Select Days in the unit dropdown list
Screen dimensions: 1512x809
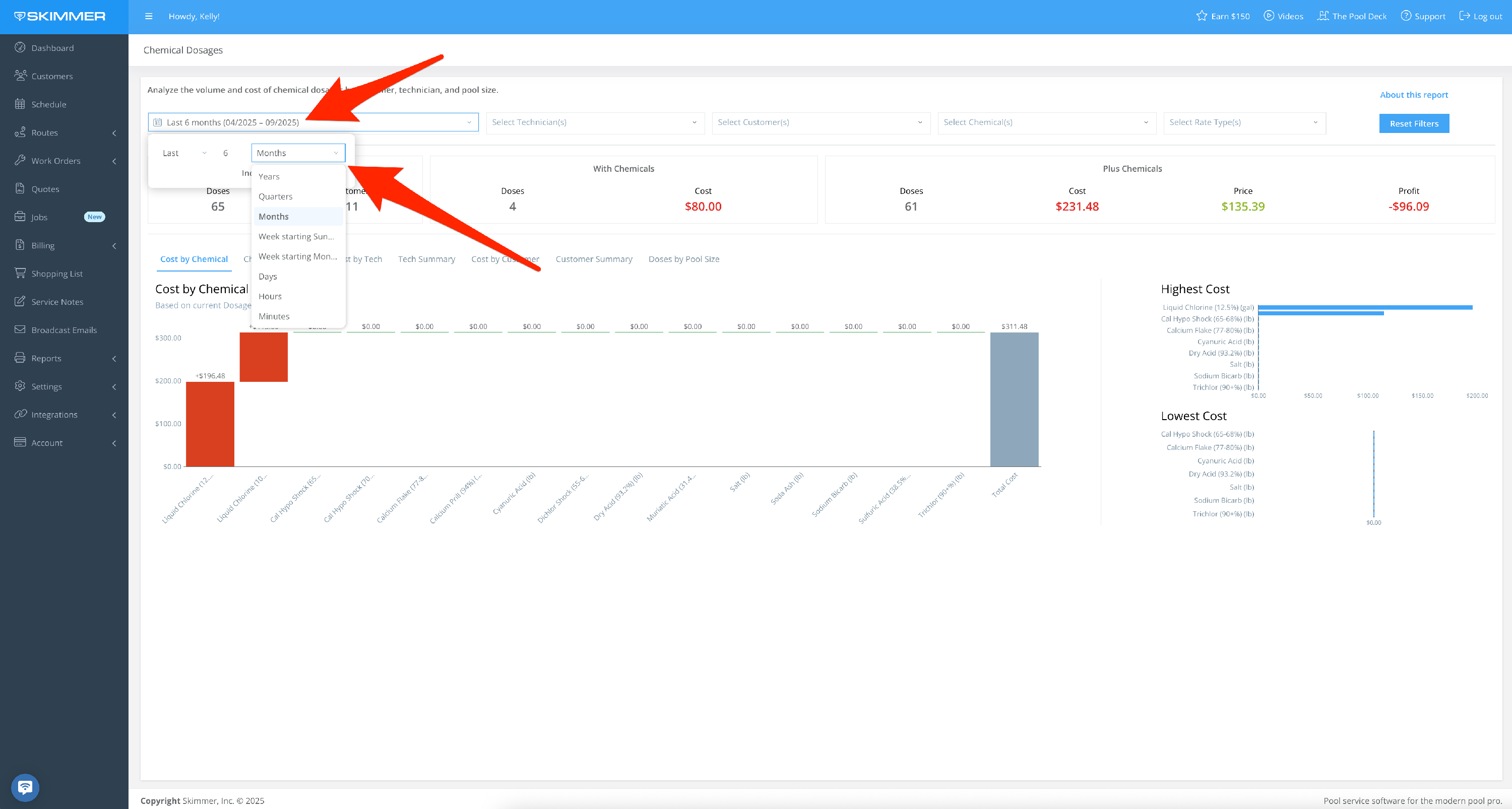click(x=268, y=277)
